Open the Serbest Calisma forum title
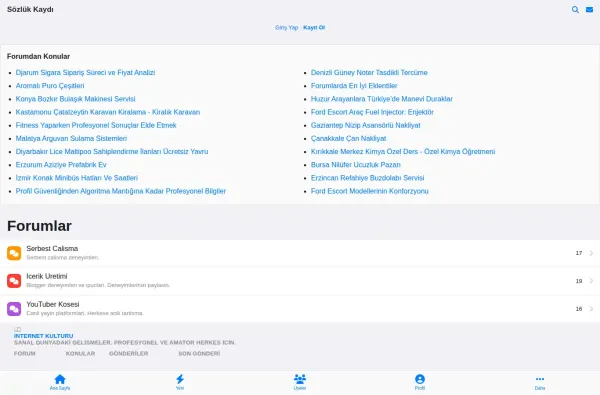 click(x=52, y=249)
